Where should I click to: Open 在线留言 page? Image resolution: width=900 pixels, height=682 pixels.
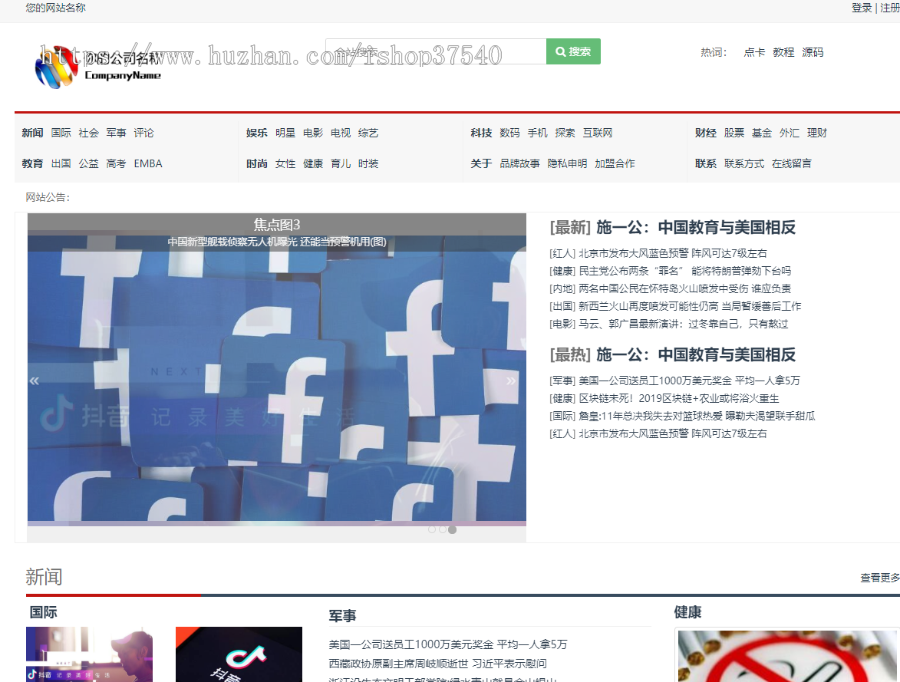pos(792,164)
